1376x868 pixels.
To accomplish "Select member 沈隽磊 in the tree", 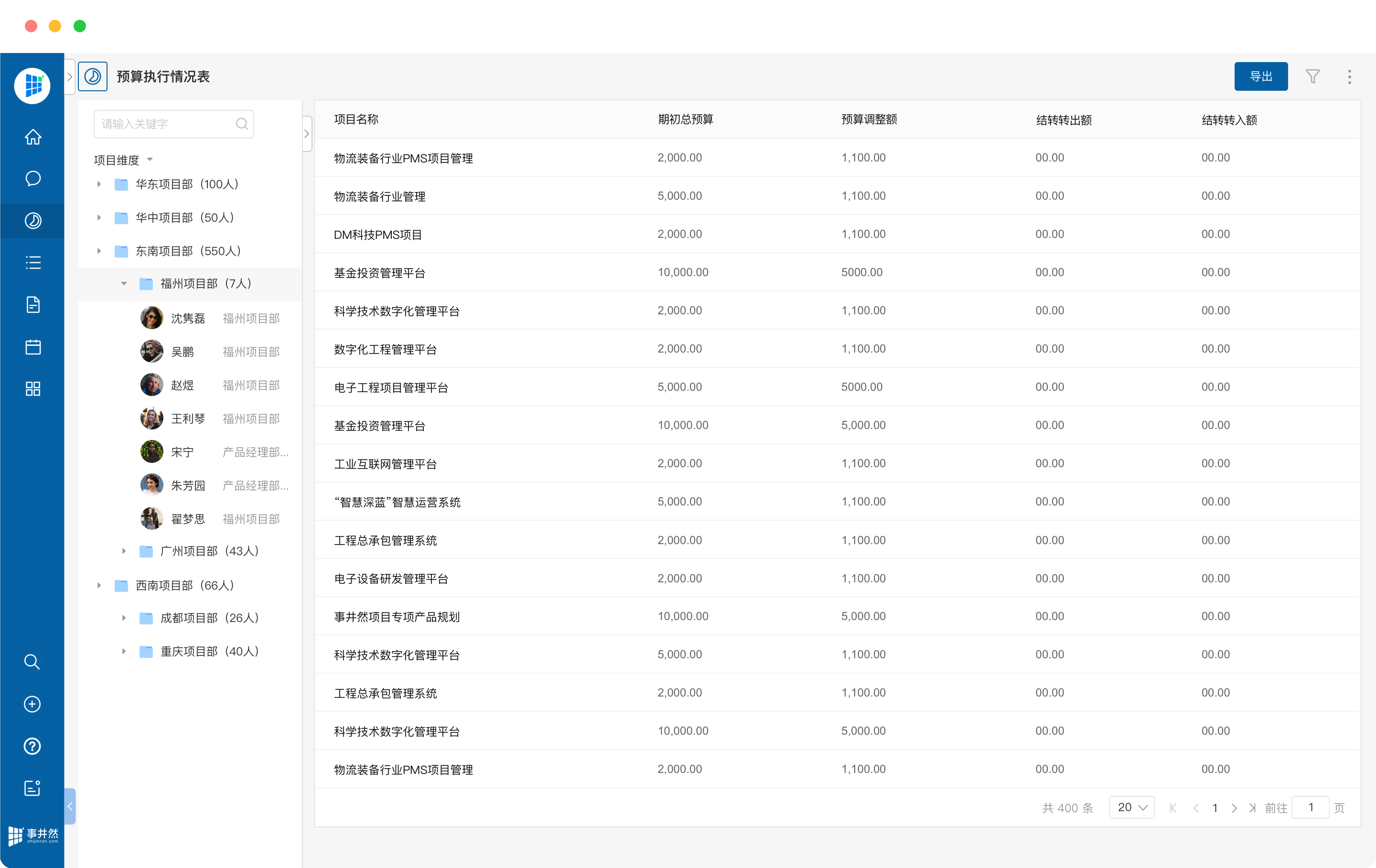I will [187, 318].
